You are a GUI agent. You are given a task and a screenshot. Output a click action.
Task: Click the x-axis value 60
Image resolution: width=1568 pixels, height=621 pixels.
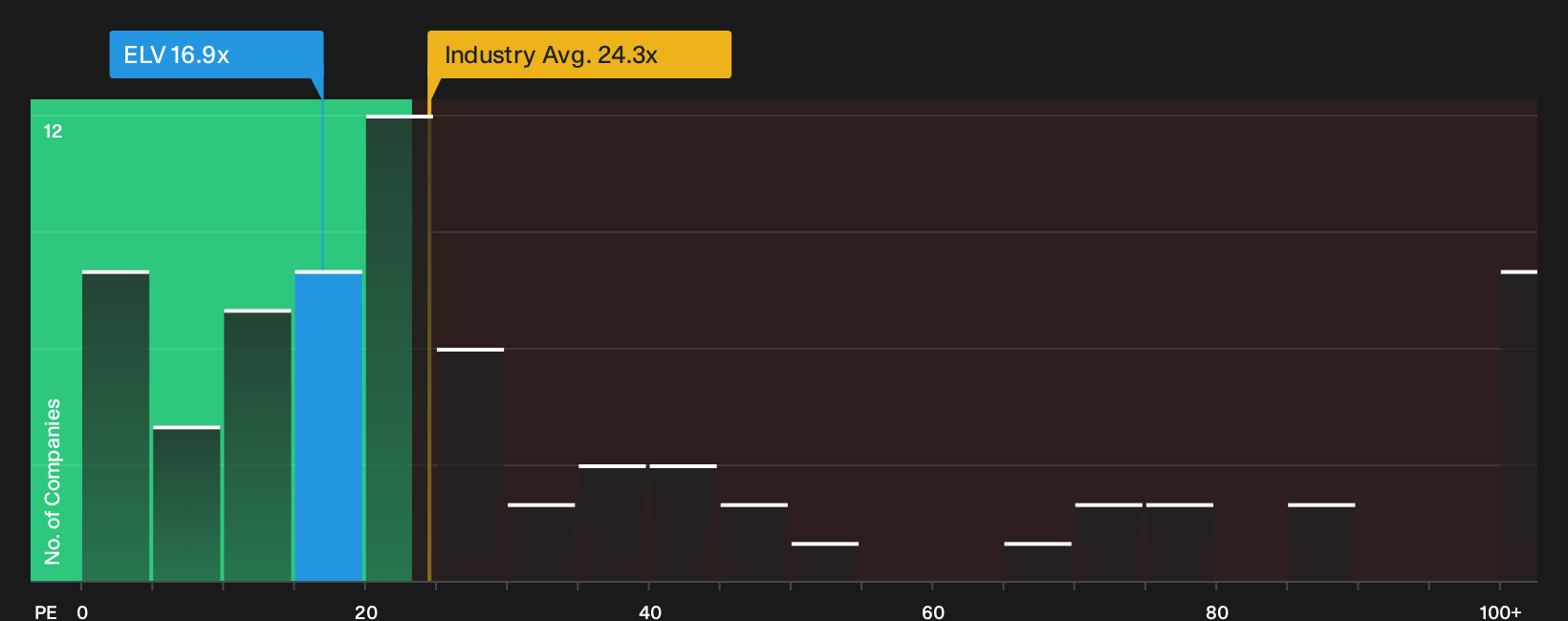(933, 612)
